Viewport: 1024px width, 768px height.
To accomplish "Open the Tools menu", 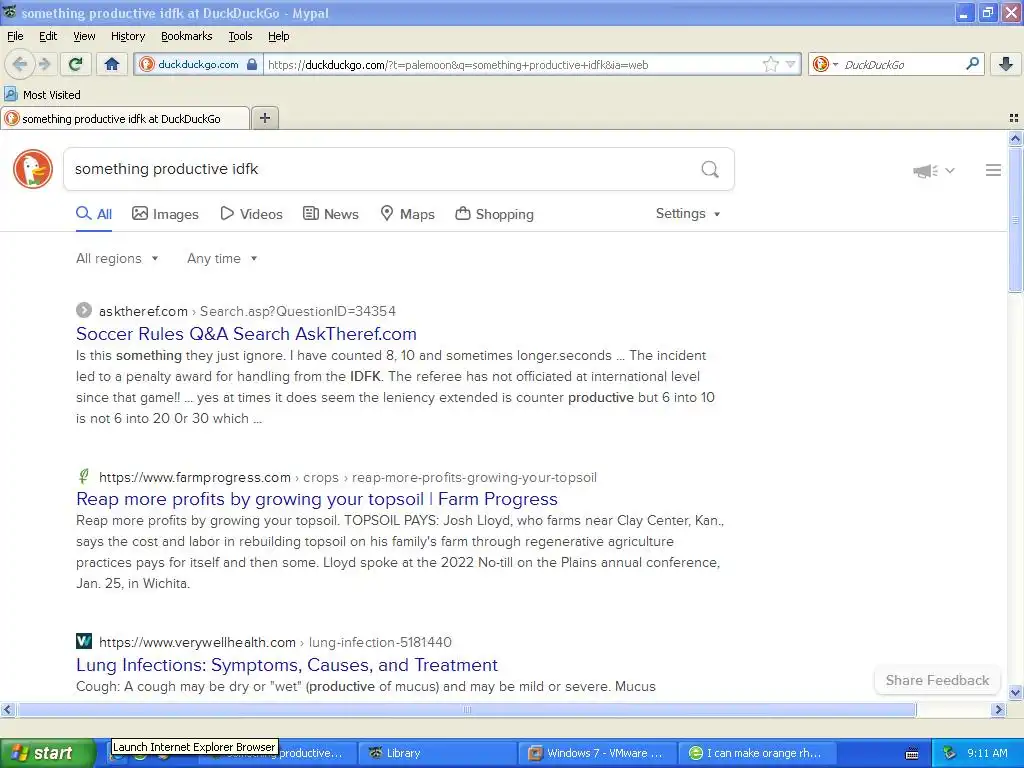I will (x=240, y=36).
